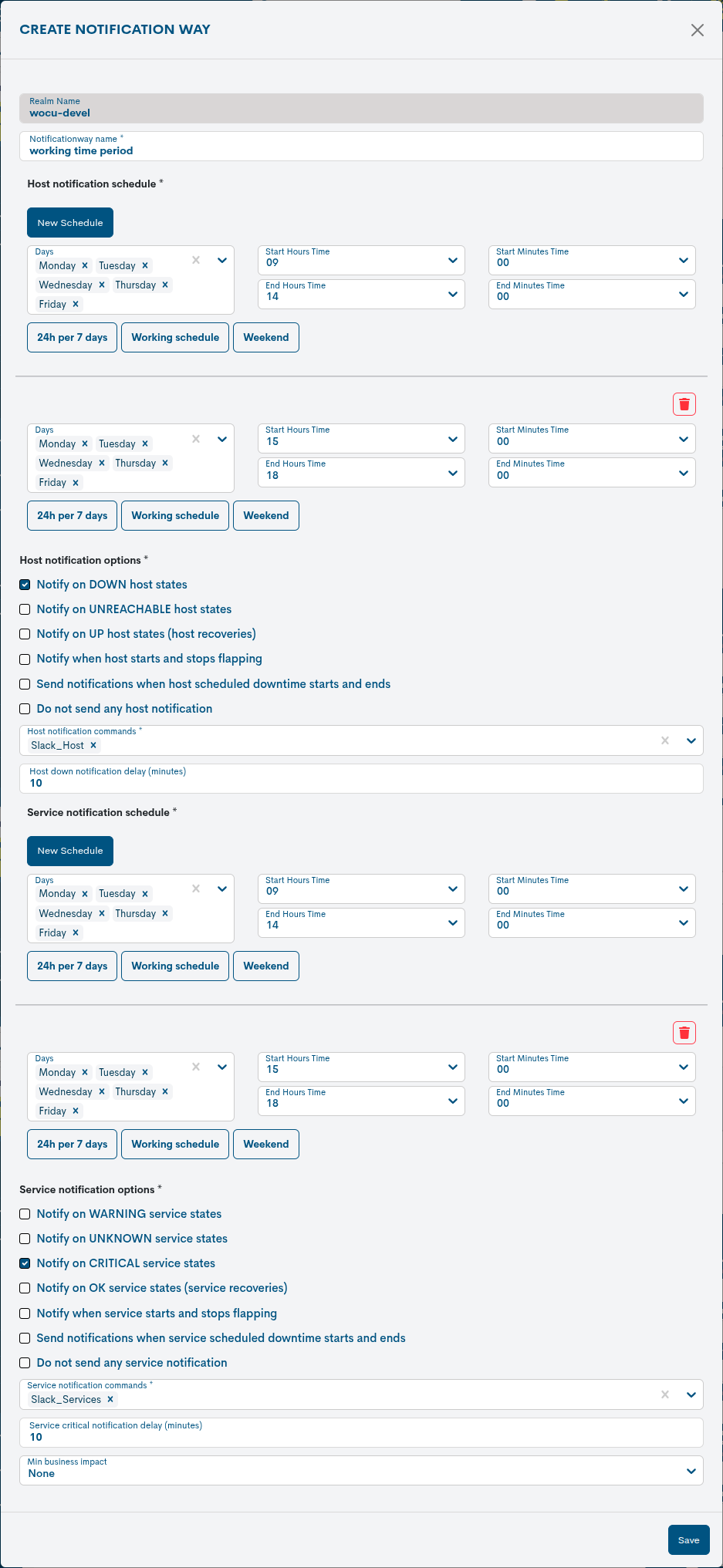
Task: Delete the second host notification schedule via its trash icon
Action: 684,404
